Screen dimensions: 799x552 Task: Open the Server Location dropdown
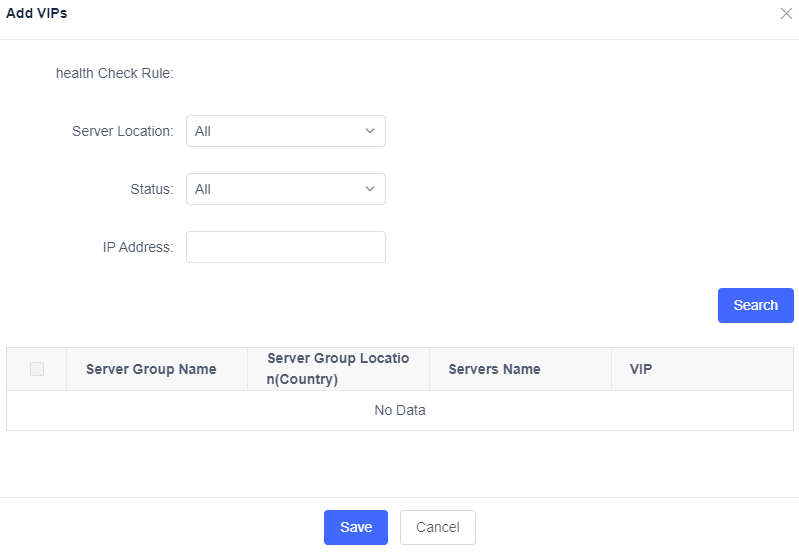tap(275, 131)
